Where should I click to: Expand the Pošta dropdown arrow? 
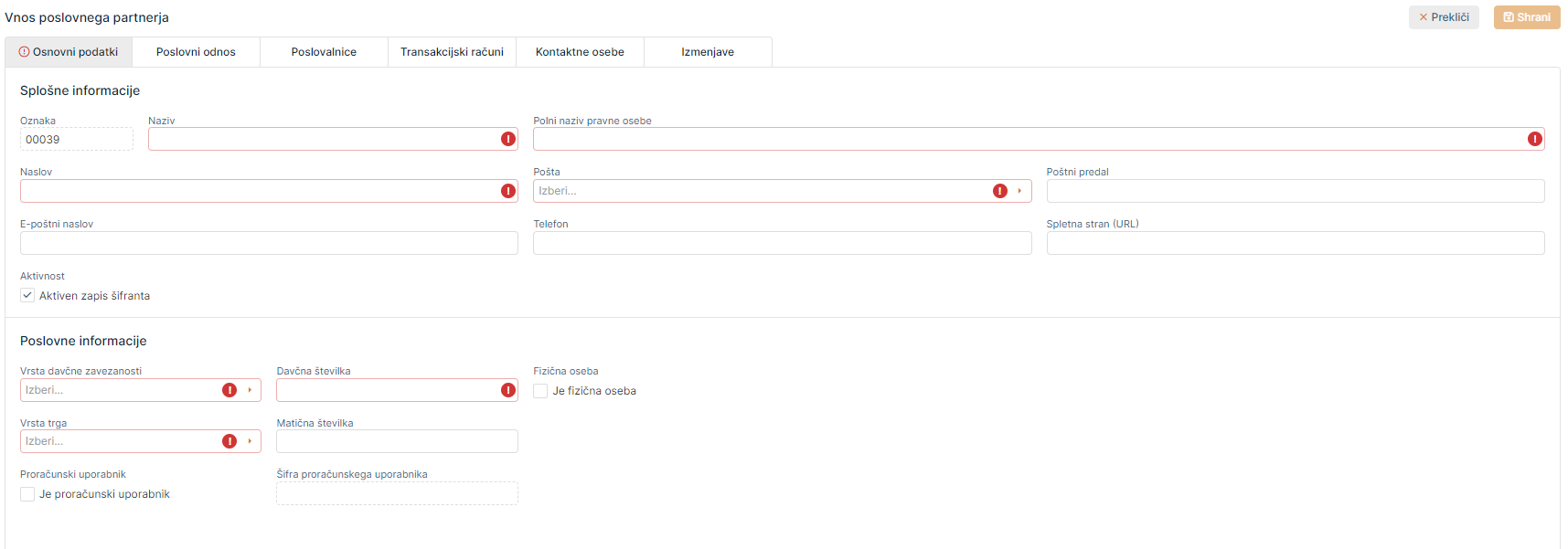point(1019,191)
